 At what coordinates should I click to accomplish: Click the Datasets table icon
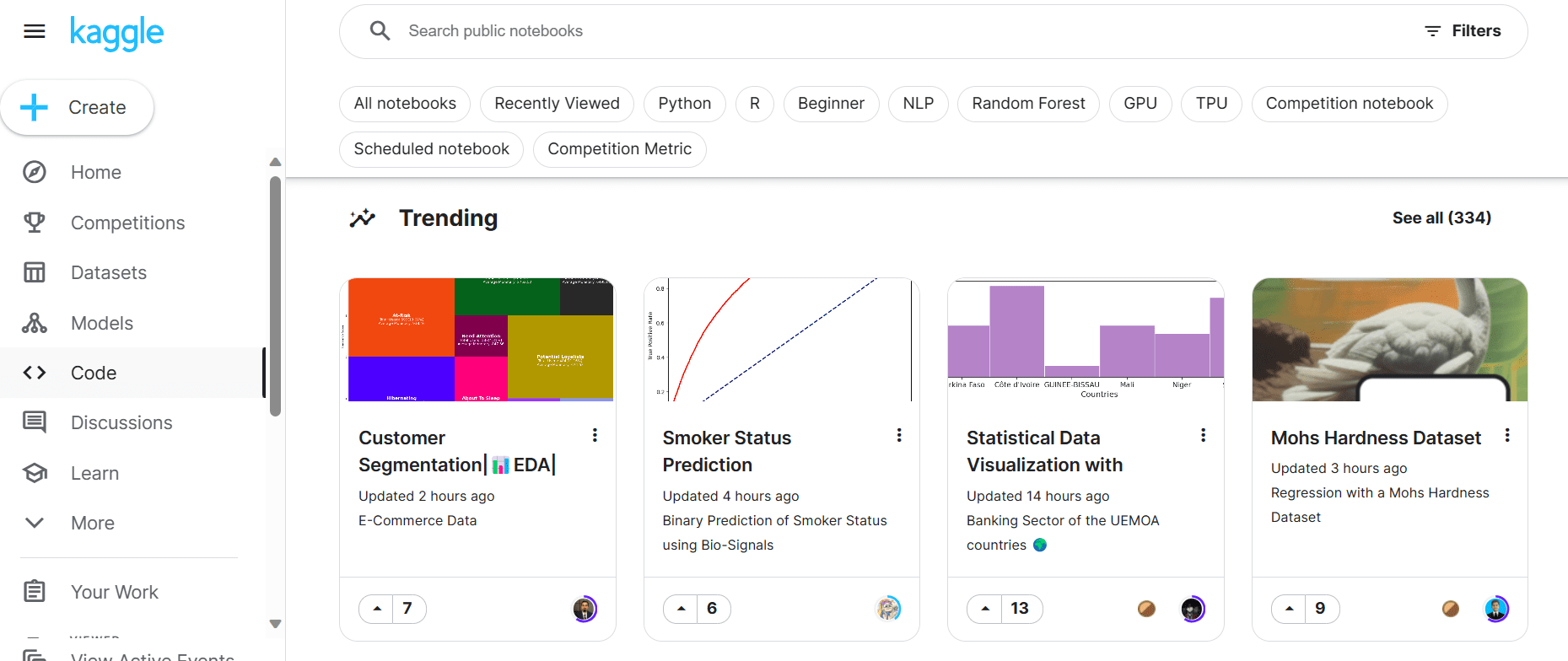(35, 272)
